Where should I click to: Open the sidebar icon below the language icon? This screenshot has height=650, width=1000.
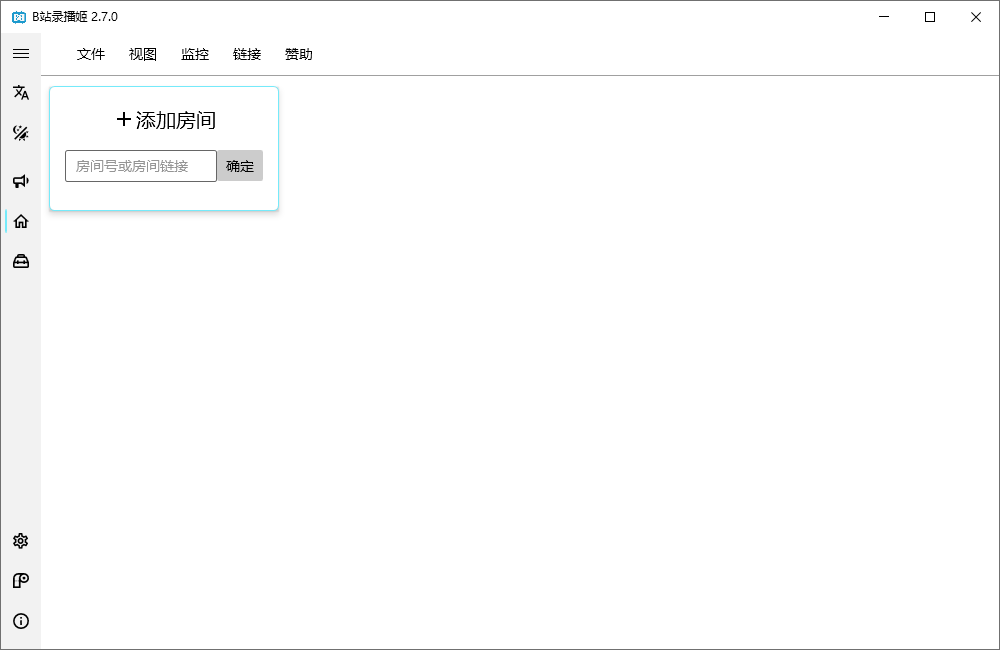(x=21, y=133)
